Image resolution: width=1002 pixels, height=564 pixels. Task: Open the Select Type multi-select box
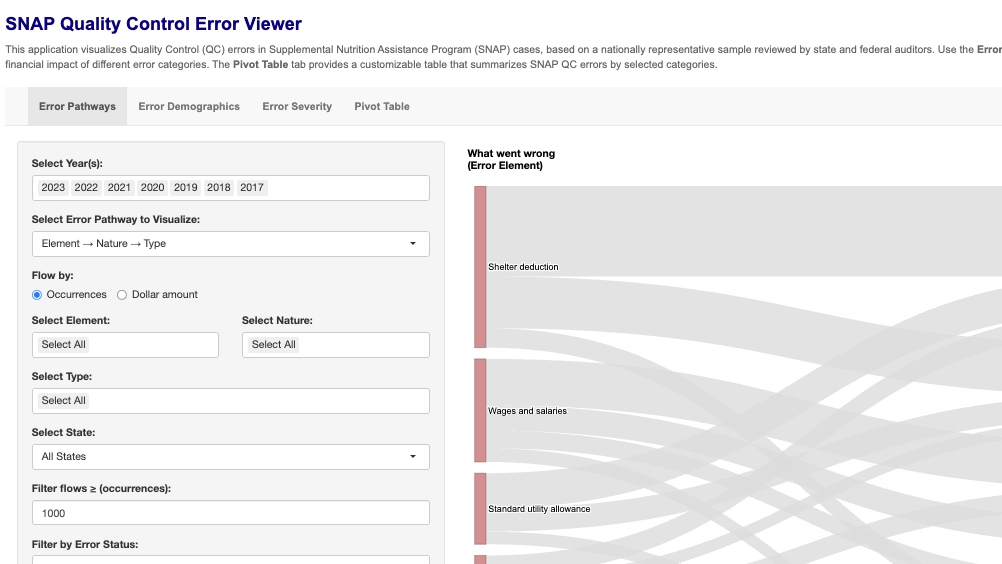pyautogui.click(x=230, y=401)
